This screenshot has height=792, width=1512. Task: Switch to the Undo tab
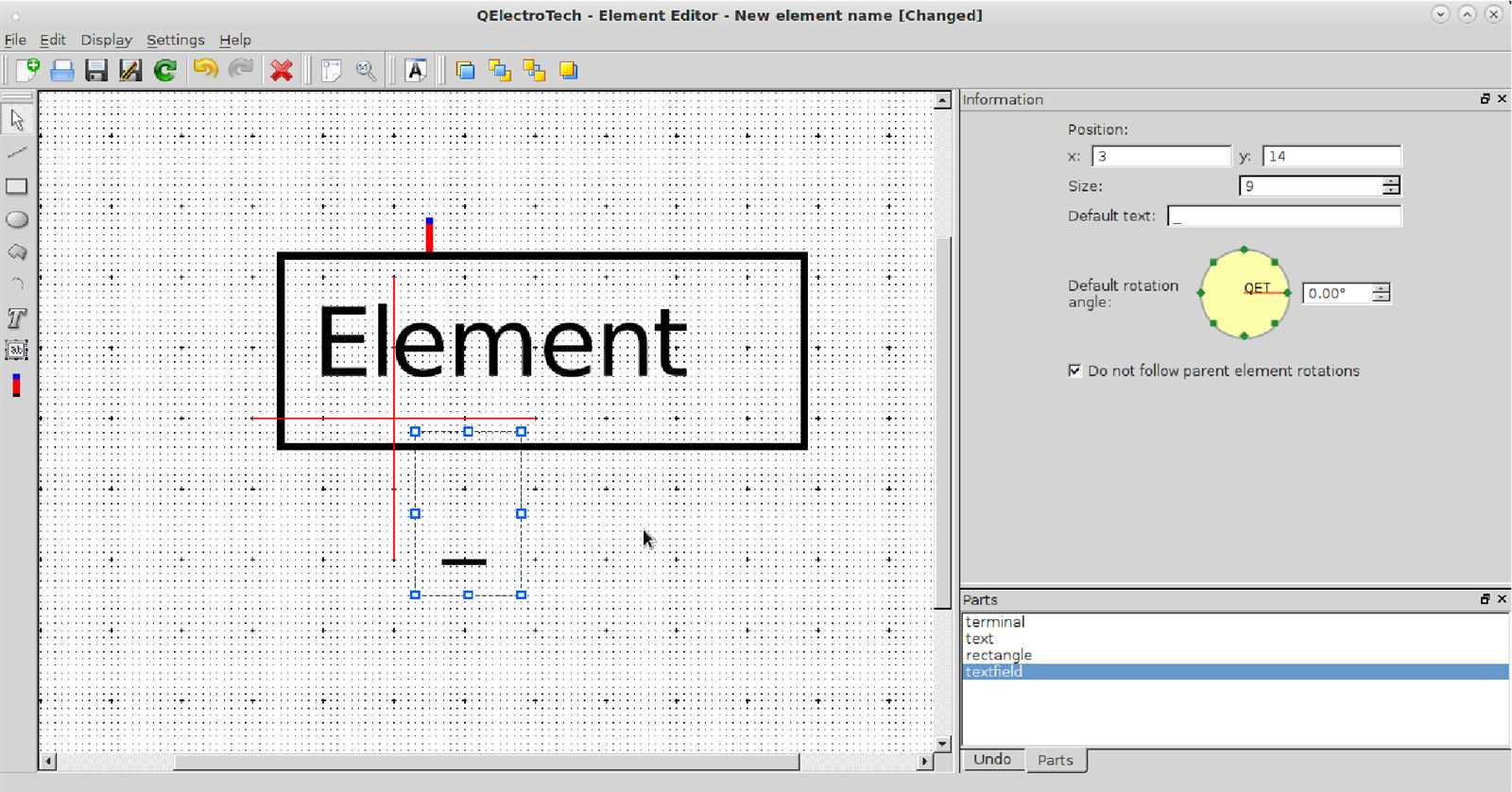pyautogui.click(x=992, y=760)
